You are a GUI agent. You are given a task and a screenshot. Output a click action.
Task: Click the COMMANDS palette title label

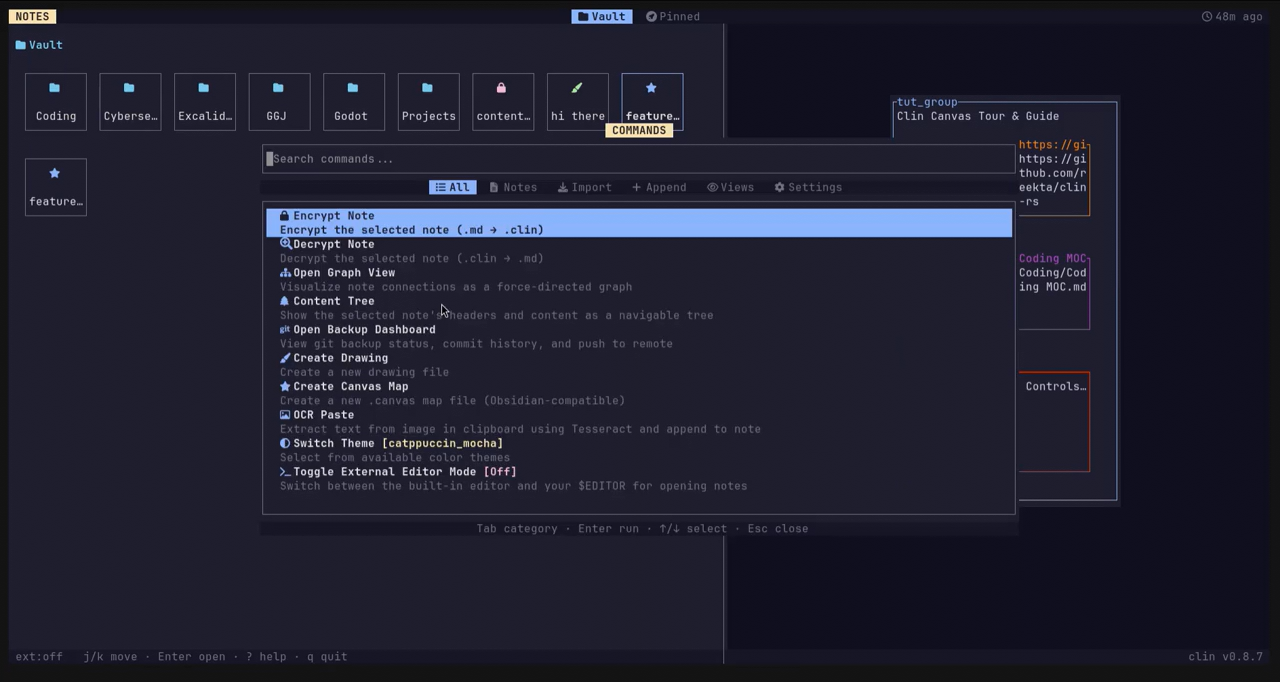639,131
